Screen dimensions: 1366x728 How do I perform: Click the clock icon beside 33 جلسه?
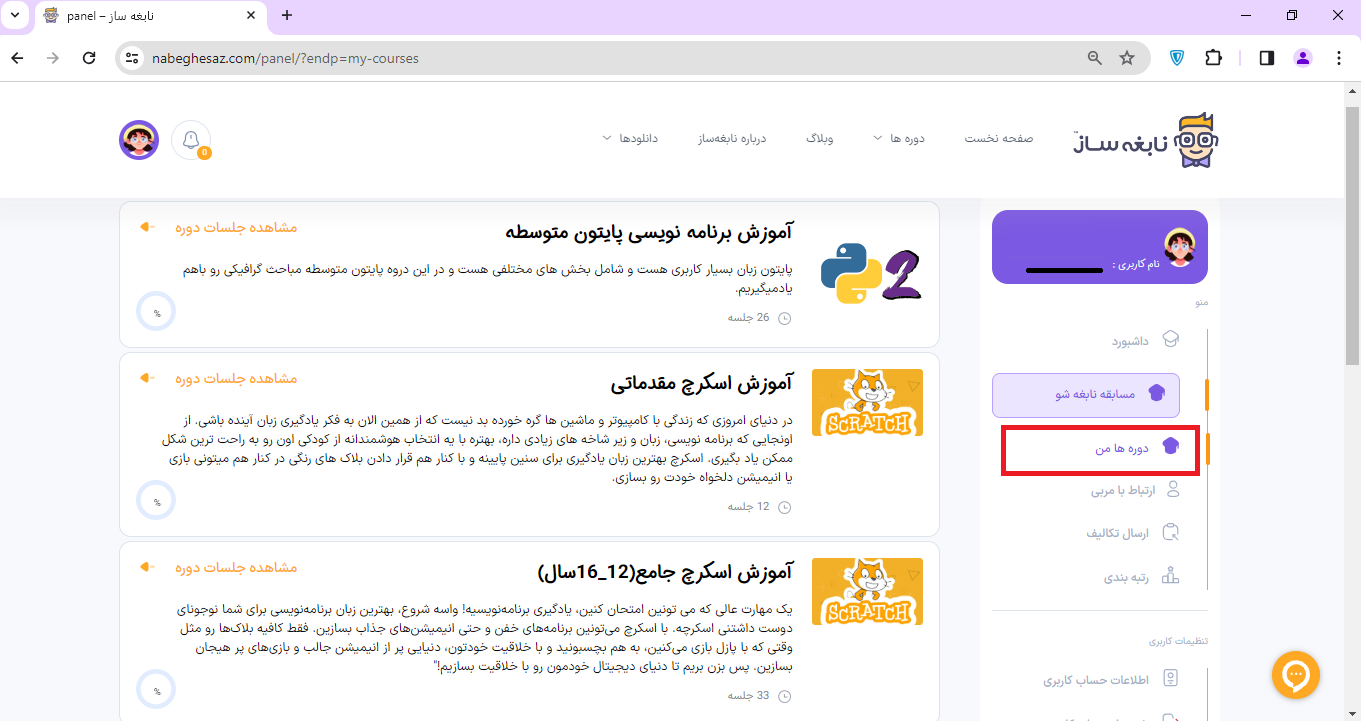pos(784,696)
